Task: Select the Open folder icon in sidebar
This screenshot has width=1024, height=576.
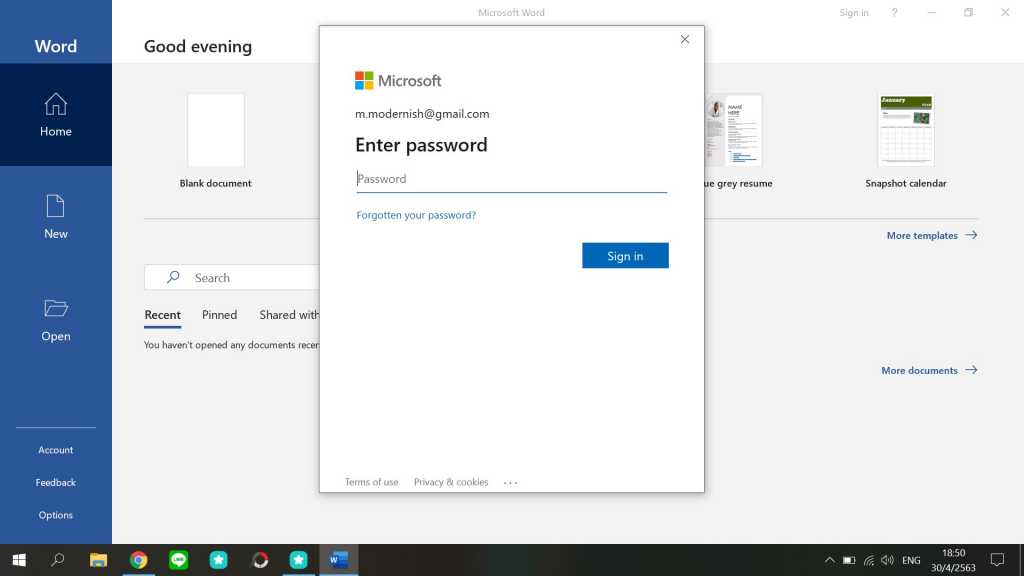Action: [x=56, y=308]
